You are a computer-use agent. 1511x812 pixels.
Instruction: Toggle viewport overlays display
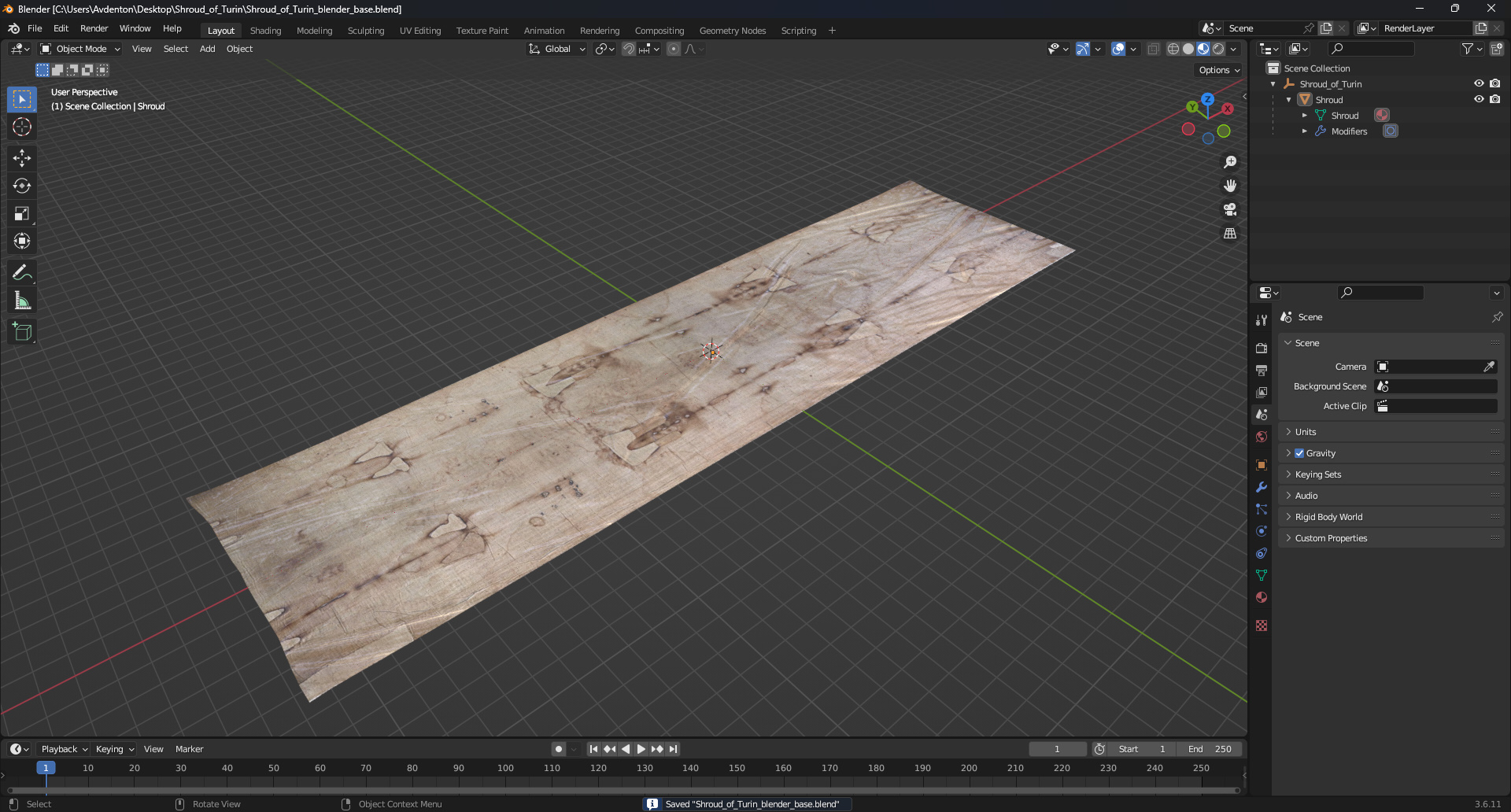[1118, 49]
